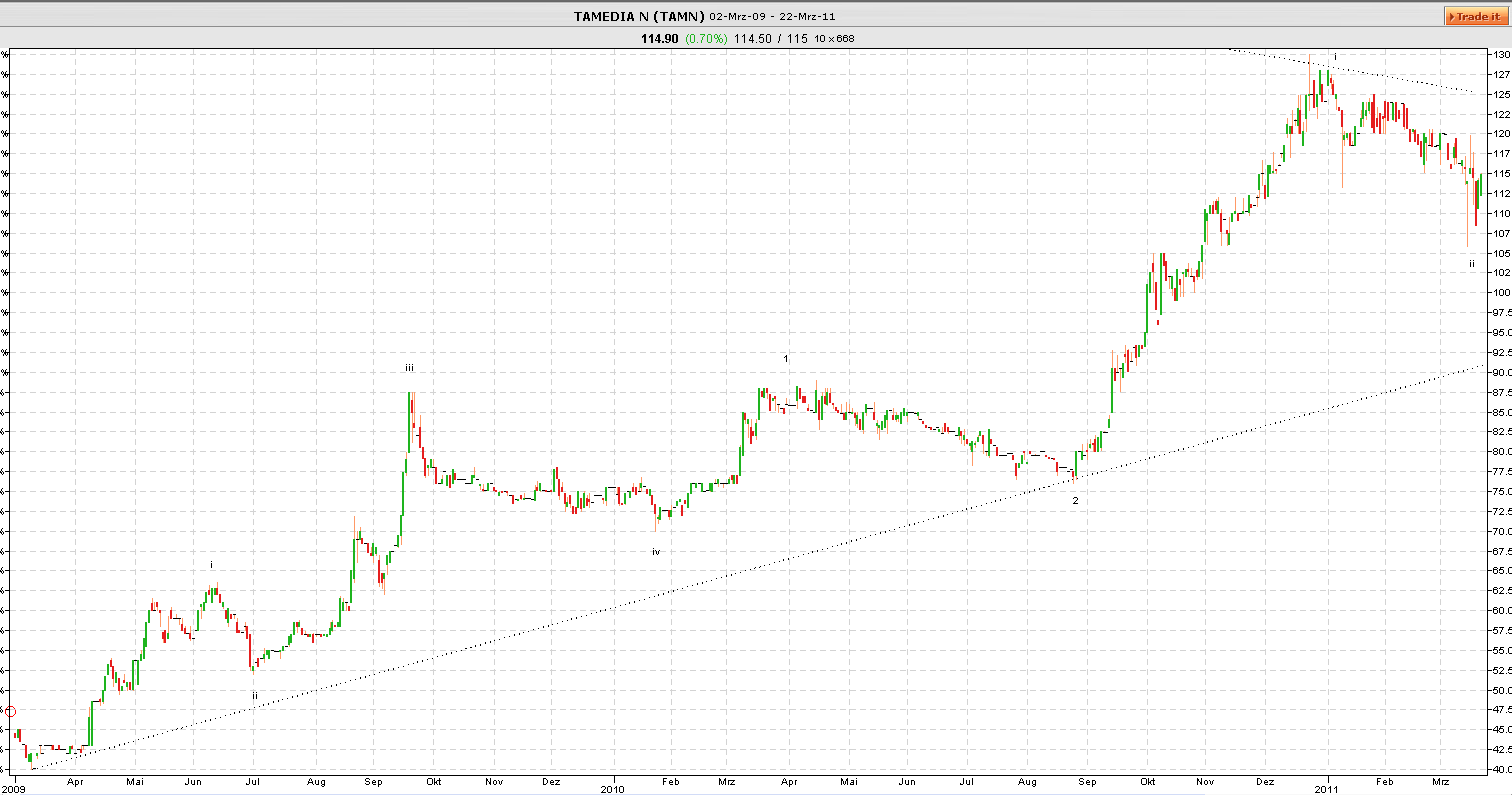Click the 55.0 price axis label
Image resolution: width=1512 pixels, height=795 pixels.
pyautogui.click(x=1501, y=650)
